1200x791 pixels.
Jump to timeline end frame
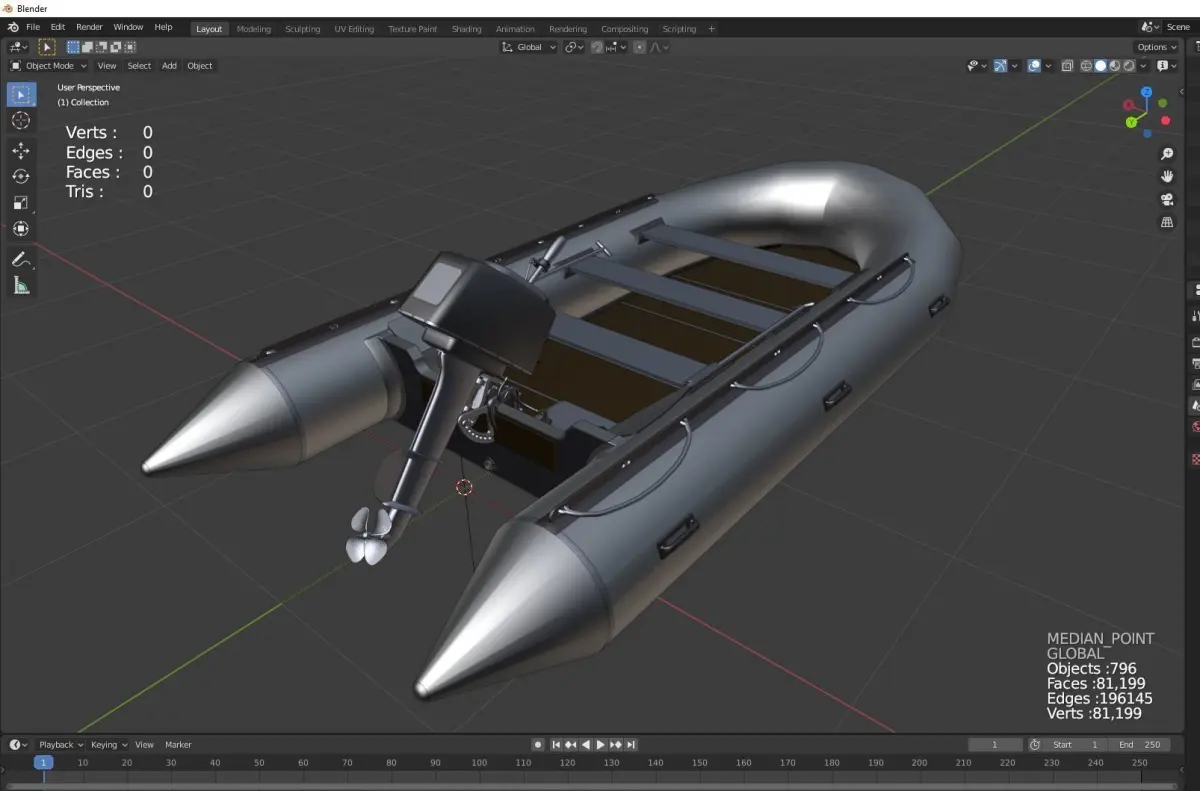[x=631, y=745]
